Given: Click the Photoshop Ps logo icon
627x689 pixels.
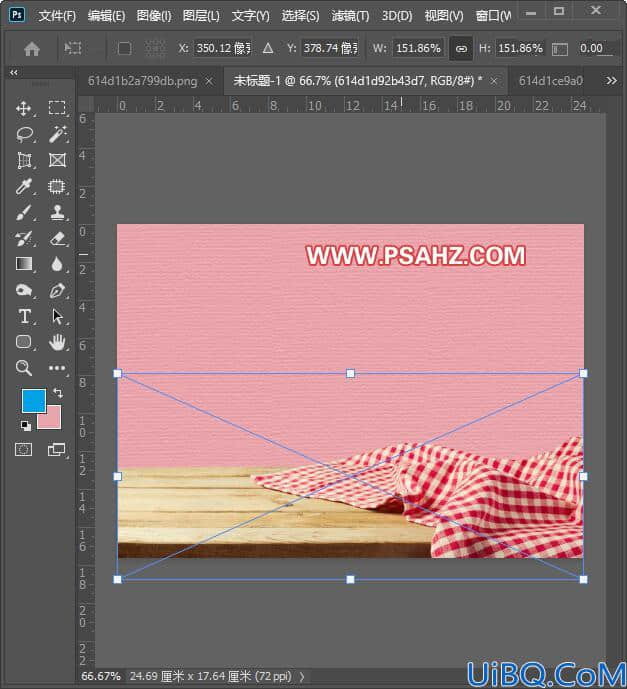Looking at the screenshot, I should click(x=17, y=15).
